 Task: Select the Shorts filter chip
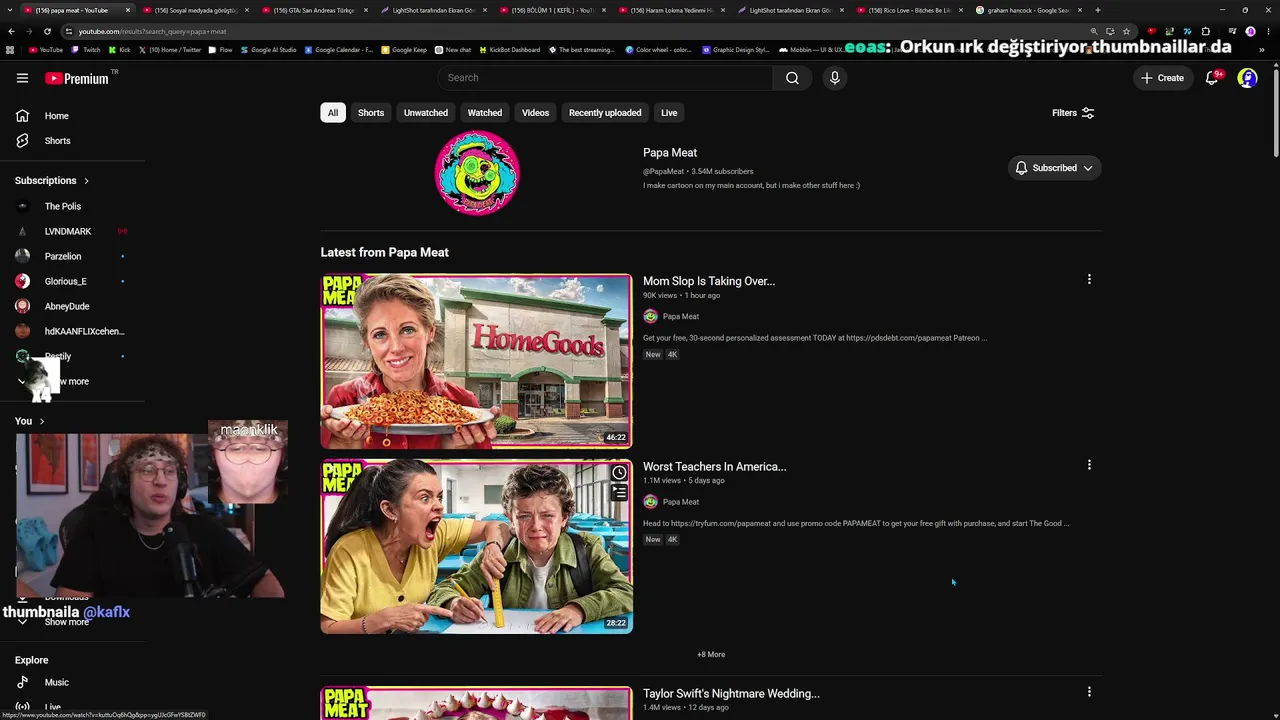[x=371, y=113]
